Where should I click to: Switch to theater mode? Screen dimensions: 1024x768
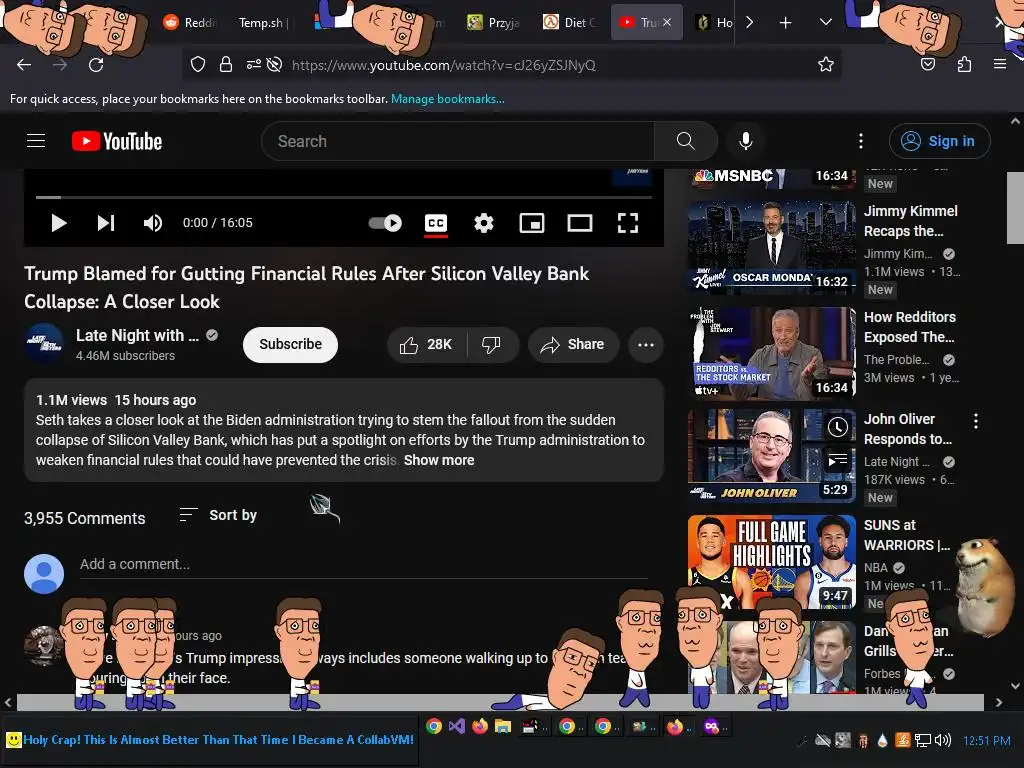point(580,223)
